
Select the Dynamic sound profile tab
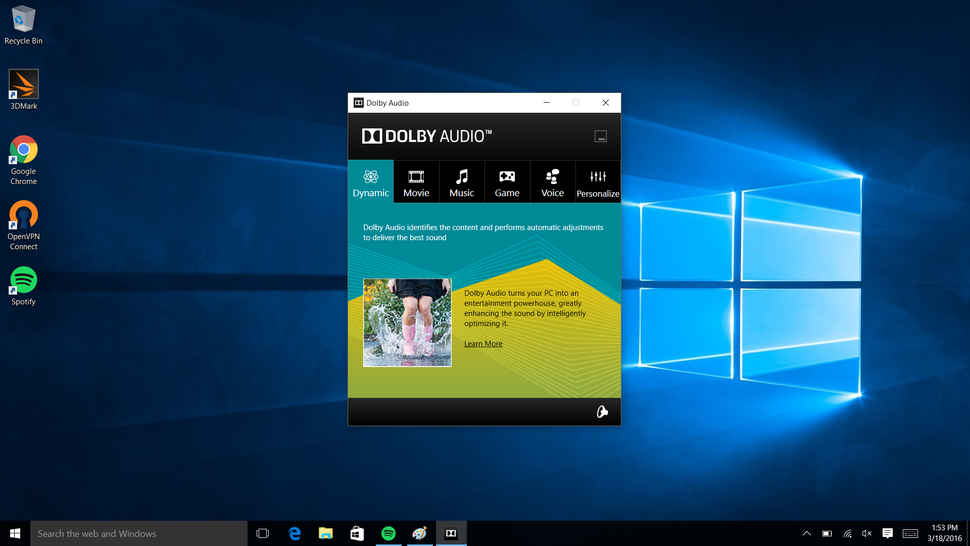coord(371,182)
